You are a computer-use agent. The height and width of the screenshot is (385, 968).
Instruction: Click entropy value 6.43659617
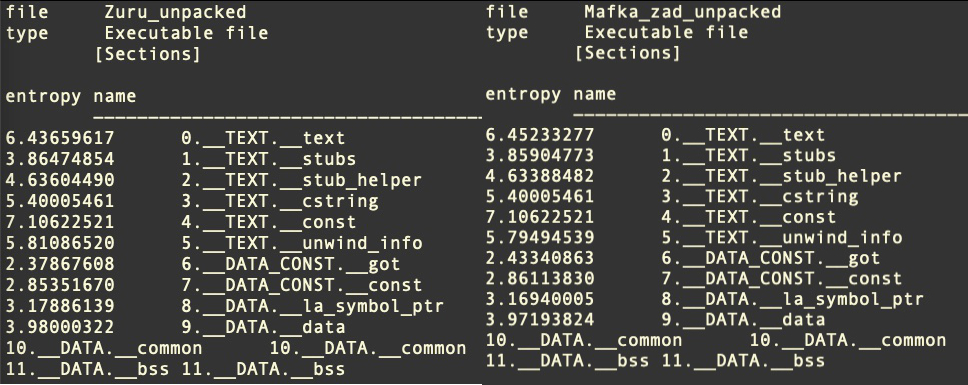click(x=60, y=138)
